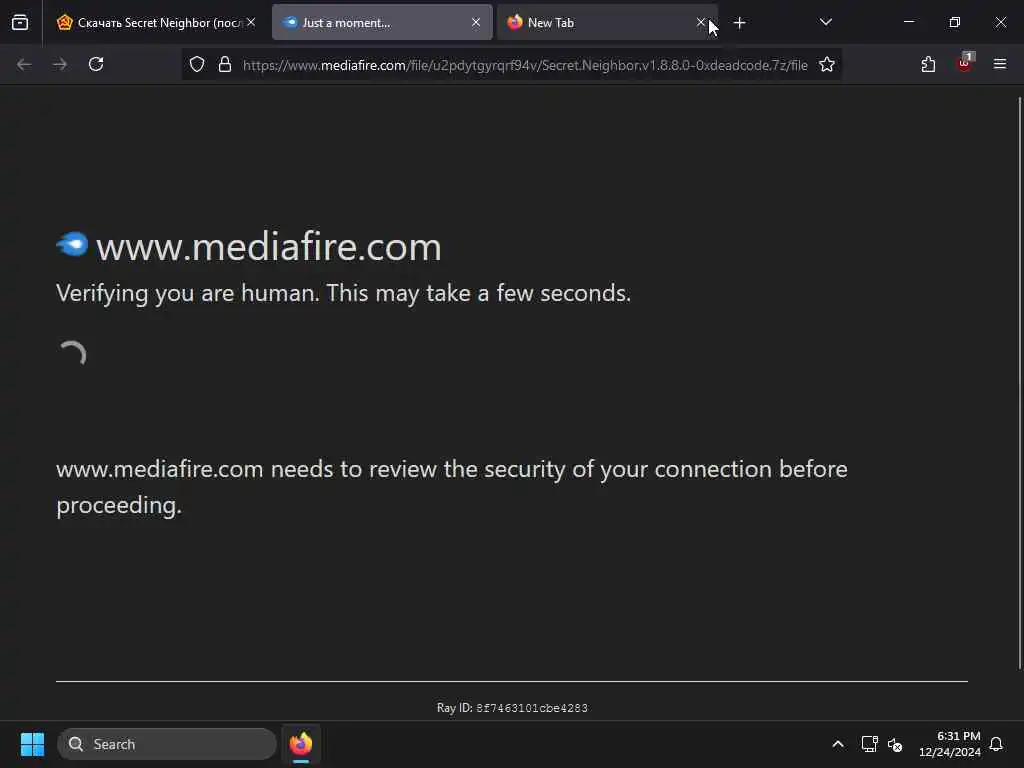Minimize the Firefox window
The image size is (1024, 768).
point(908,22)
